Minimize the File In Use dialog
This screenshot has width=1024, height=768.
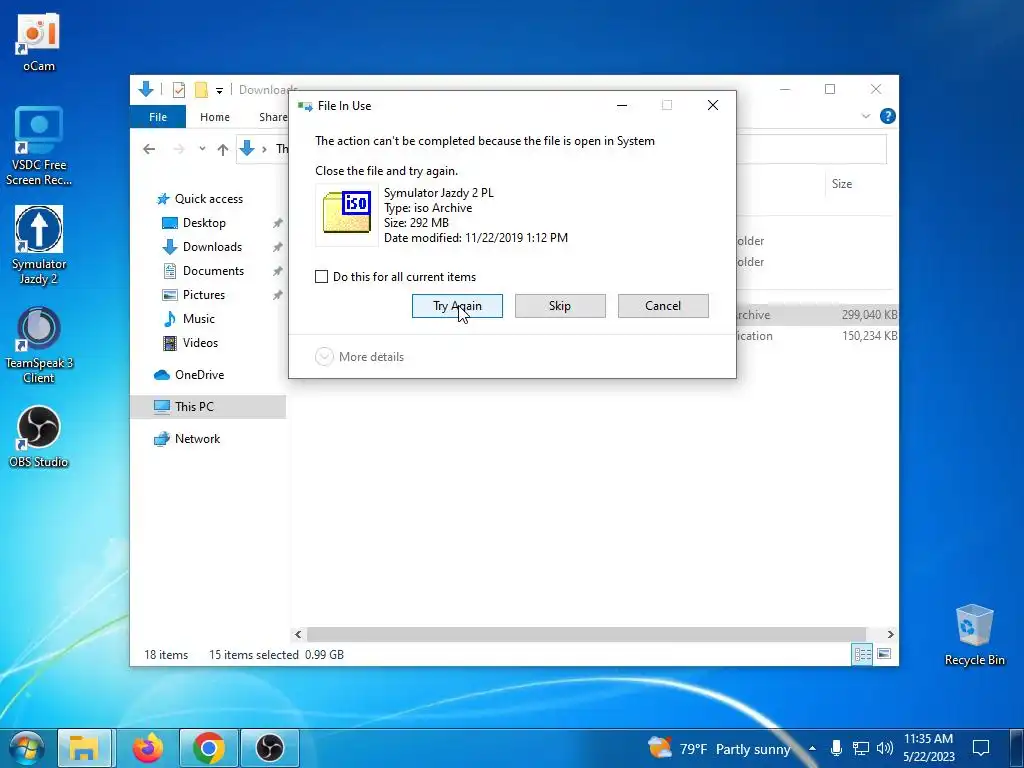622,105
